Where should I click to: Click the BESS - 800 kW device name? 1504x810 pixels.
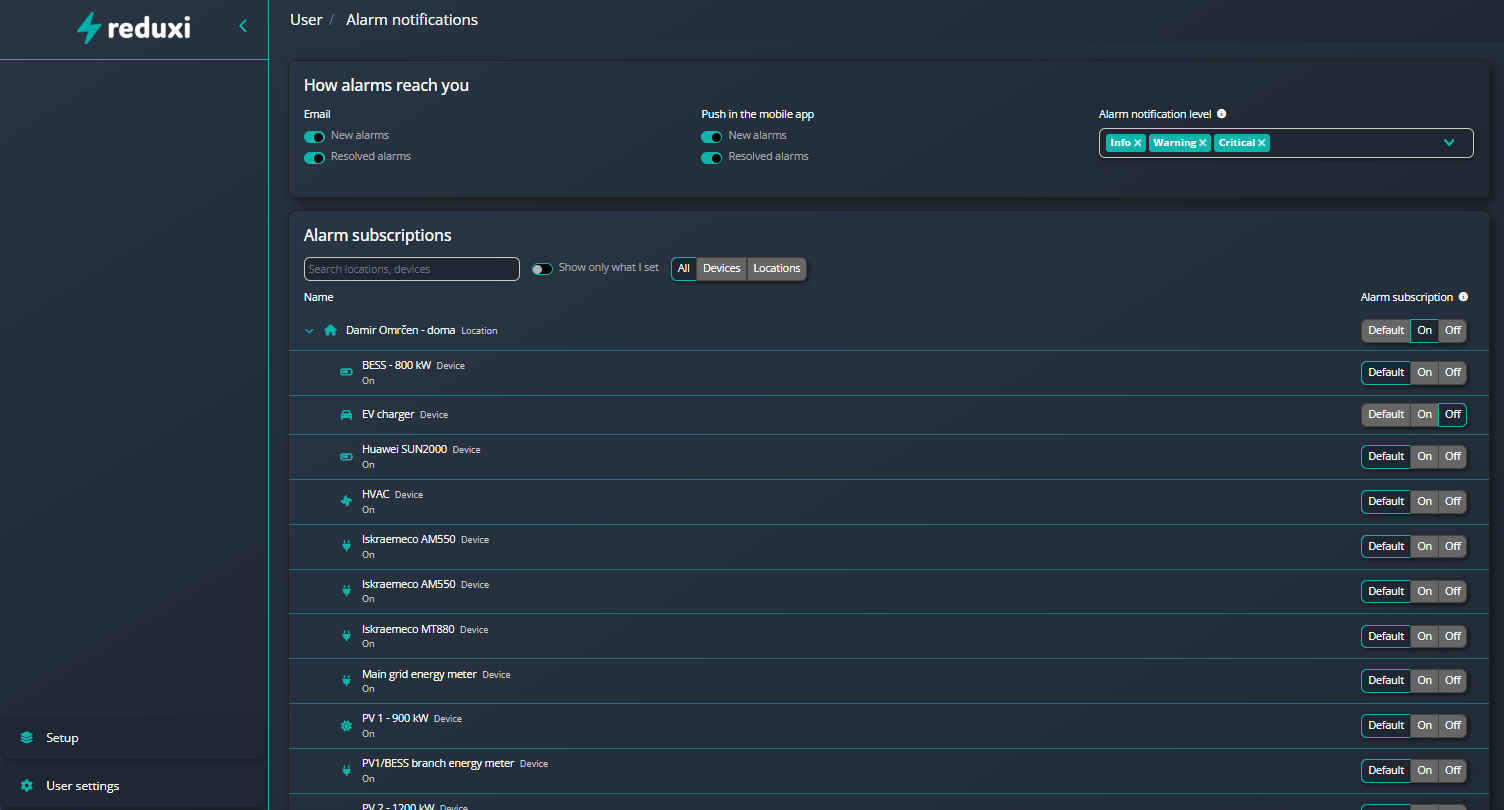pos(396,365)
